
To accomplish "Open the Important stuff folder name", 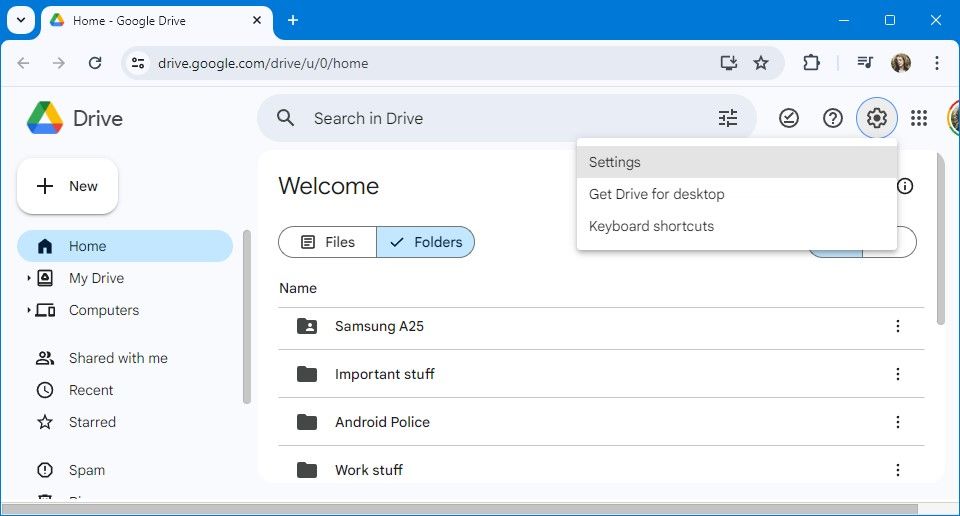I will point(384,374).
